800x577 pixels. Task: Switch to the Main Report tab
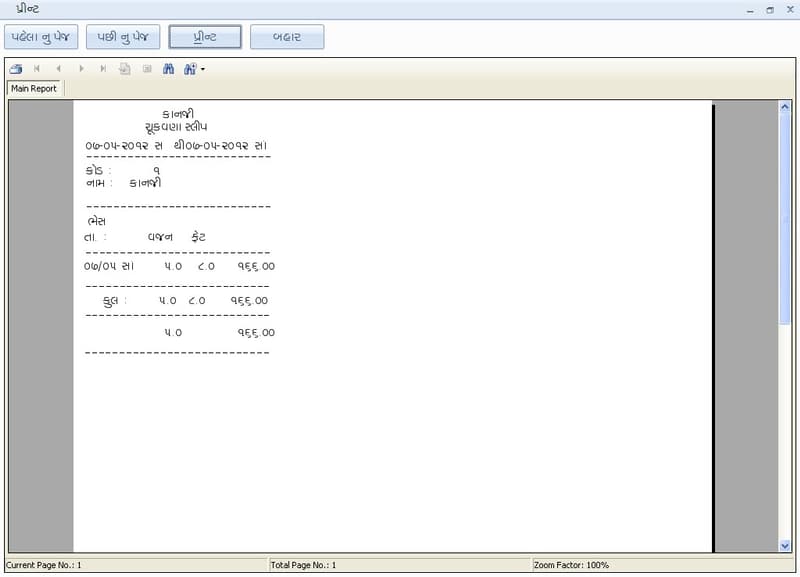click(x=32, y=88)
